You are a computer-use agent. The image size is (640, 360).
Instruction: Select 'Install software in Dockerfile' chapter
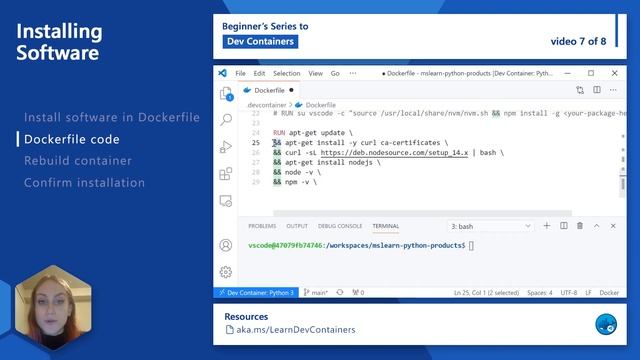click(x=112, y=118)
